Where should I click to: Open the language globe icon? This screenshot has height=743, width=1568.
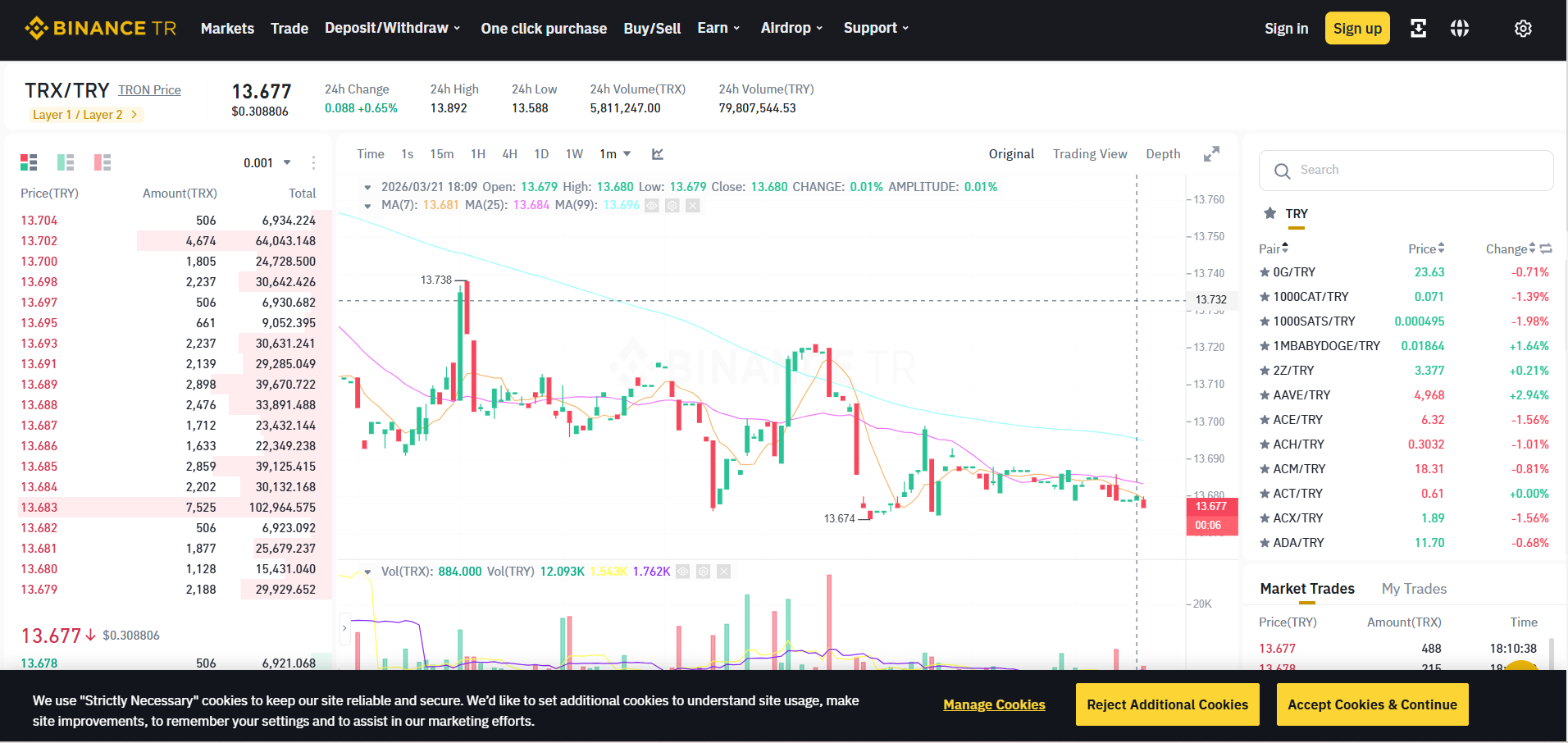(1459, 29)
